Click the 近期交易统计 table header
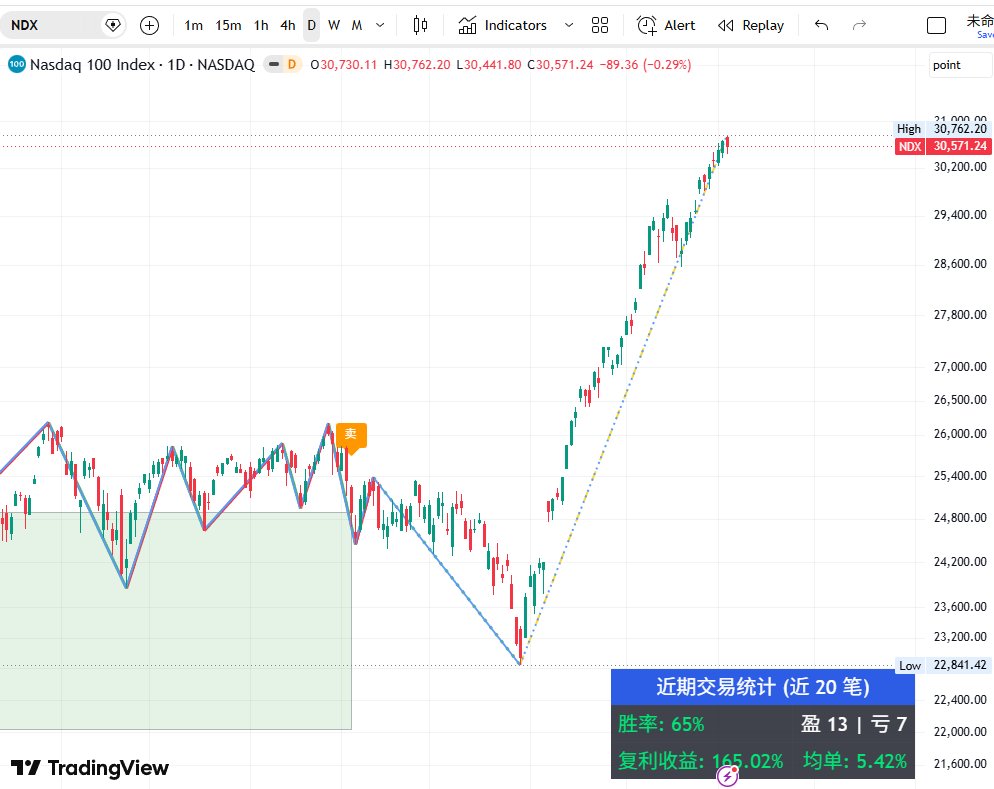 coord(763,687)
